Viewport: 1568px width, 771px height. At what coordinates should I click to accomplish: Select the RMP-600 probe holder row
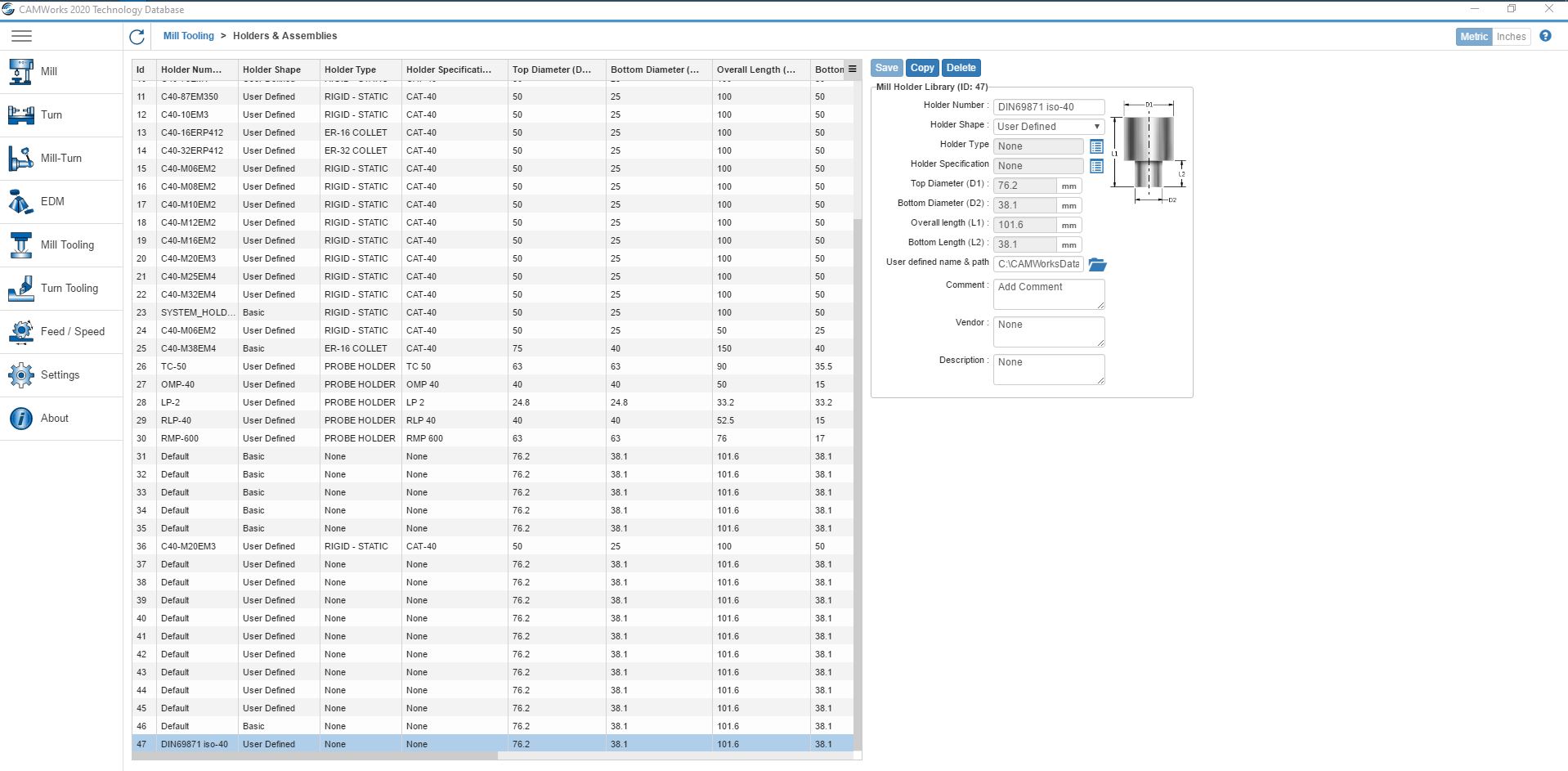[492, 438]
